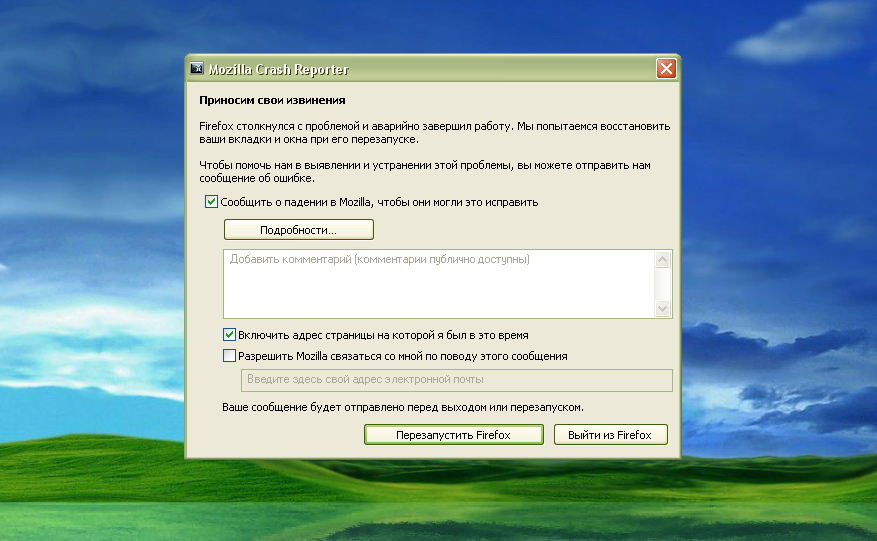Click the heading 'Приносим свои извинения'

pyautogui.click(x=272, y=100)
